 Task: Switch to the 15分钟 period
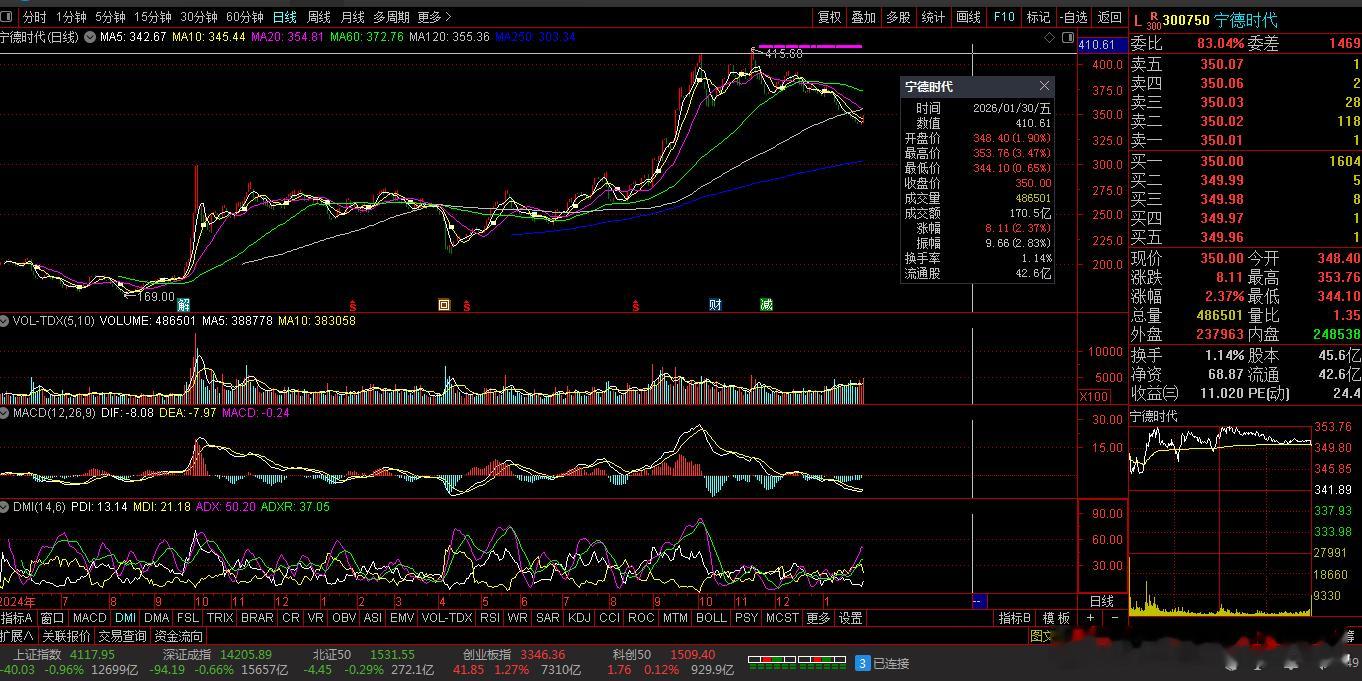pos(153,17)
